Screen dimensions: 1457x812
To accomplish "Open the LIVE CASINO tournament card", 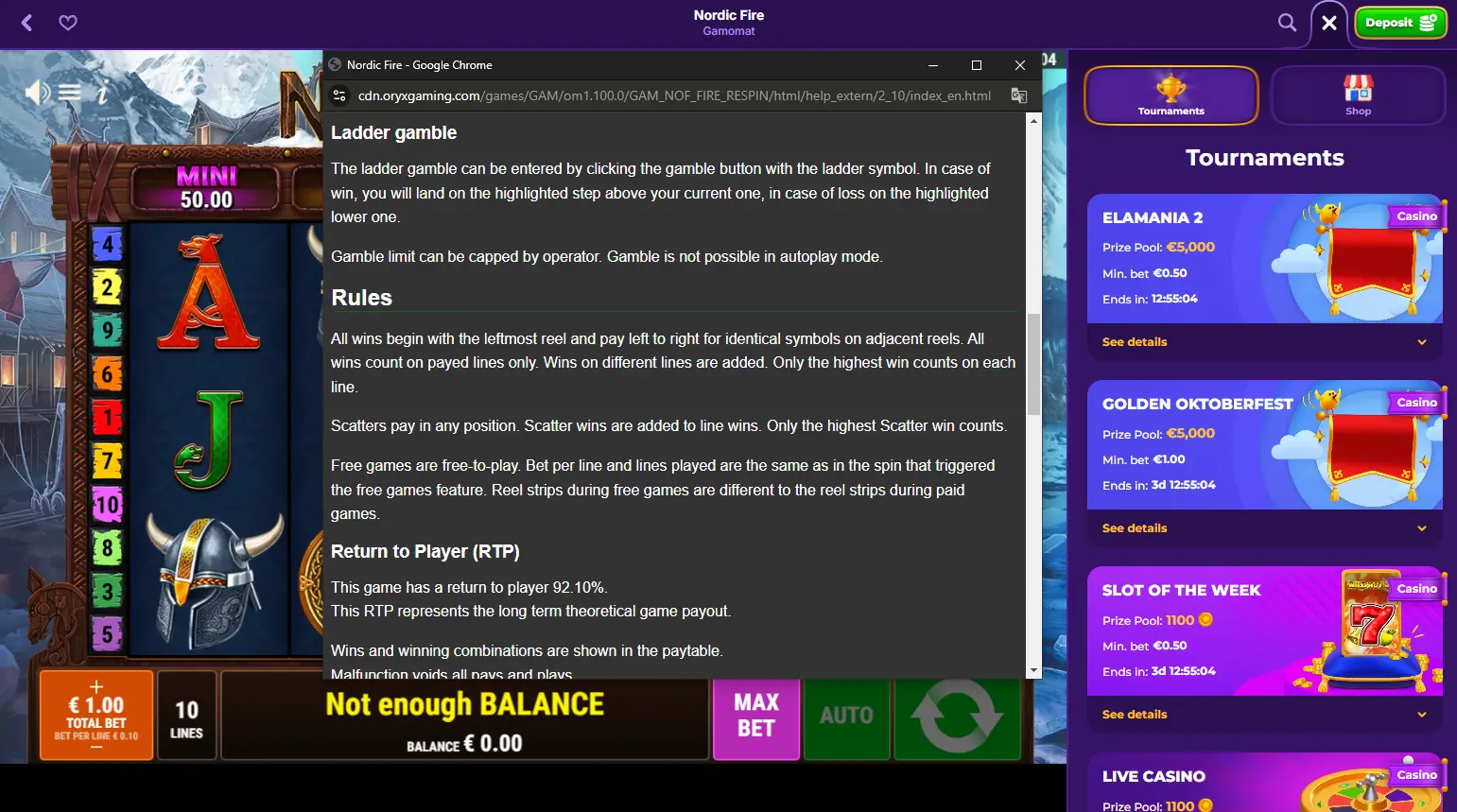I will point(1264,783).
